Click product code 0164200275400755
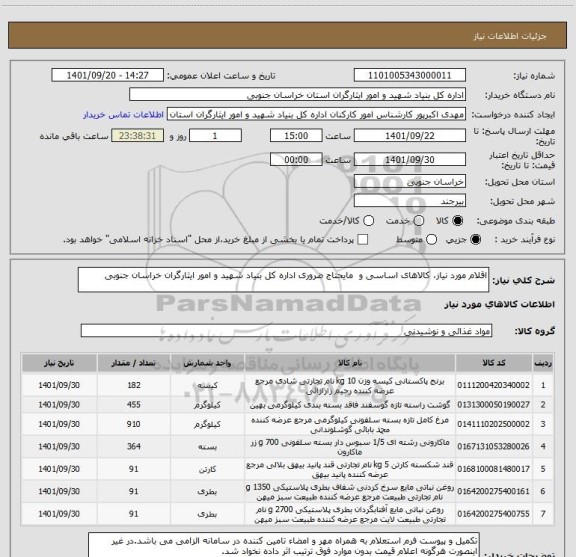The image size is (576, 557). [x=493, y=514]
